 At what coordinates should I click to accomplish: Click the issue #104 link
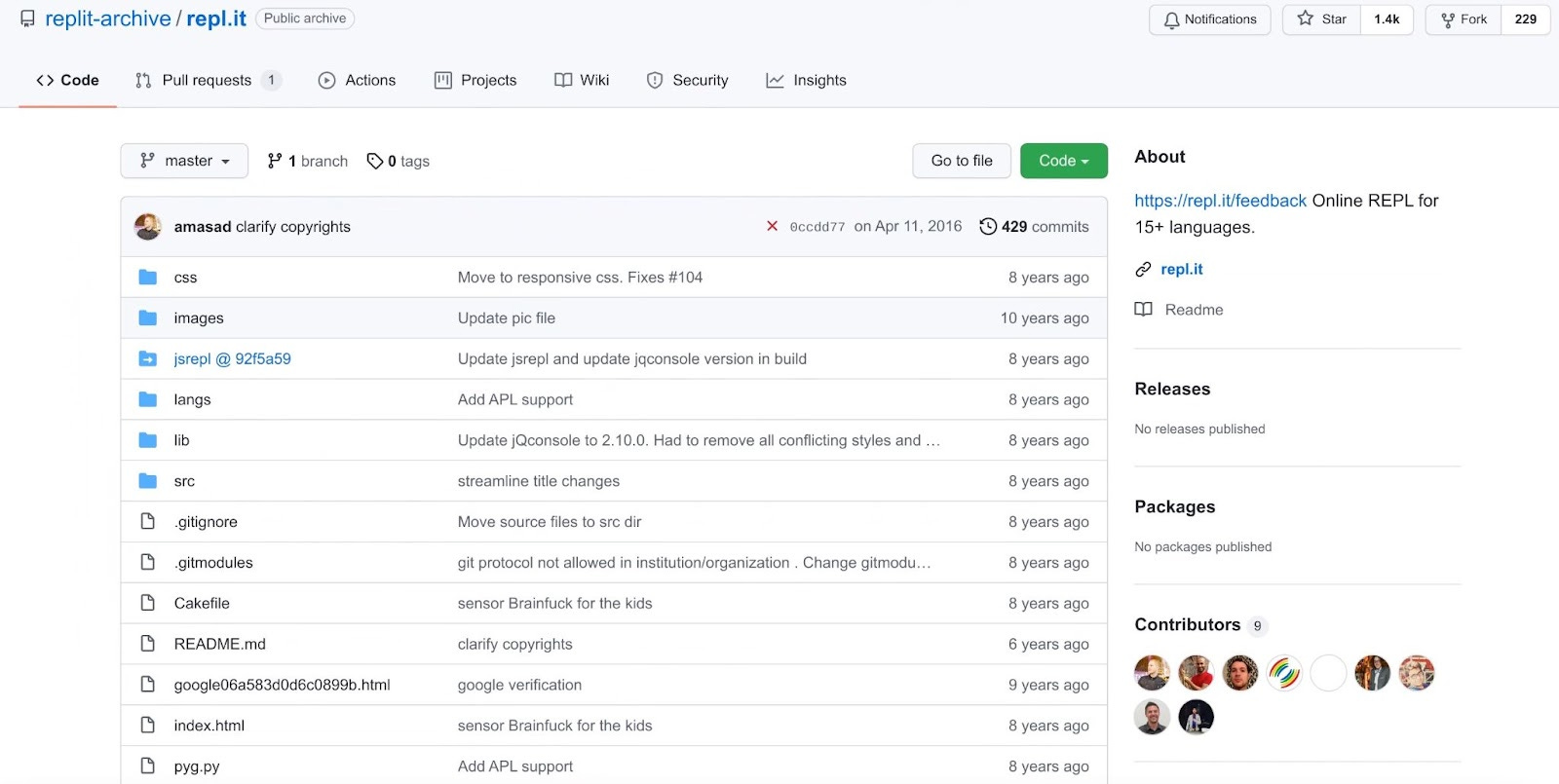[685, 277]
